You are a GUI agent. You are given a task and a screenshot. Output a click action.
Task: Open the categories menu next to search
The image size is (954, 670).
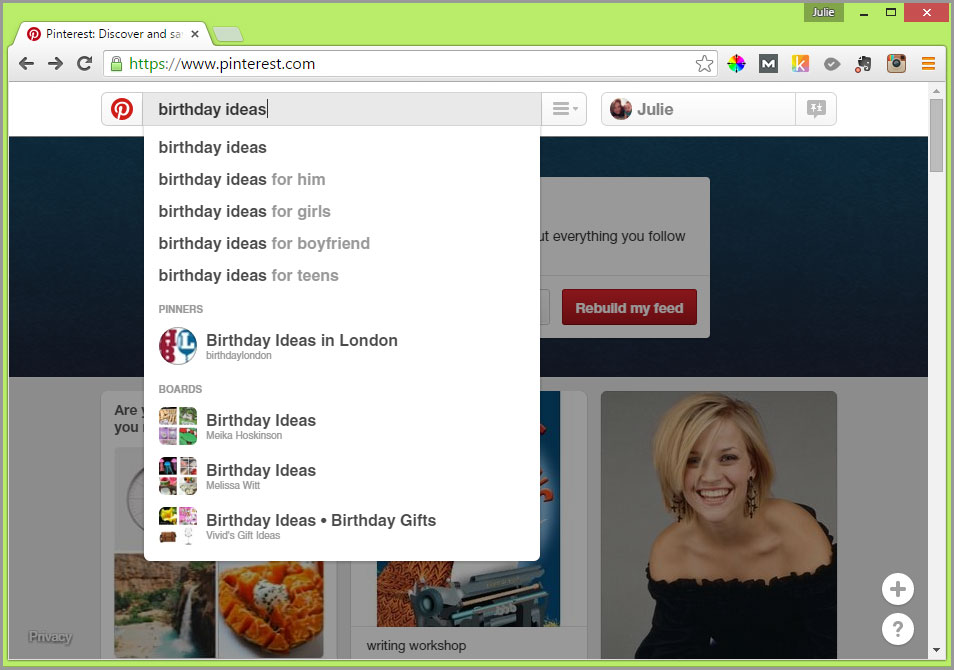click(x=564, y=110)
